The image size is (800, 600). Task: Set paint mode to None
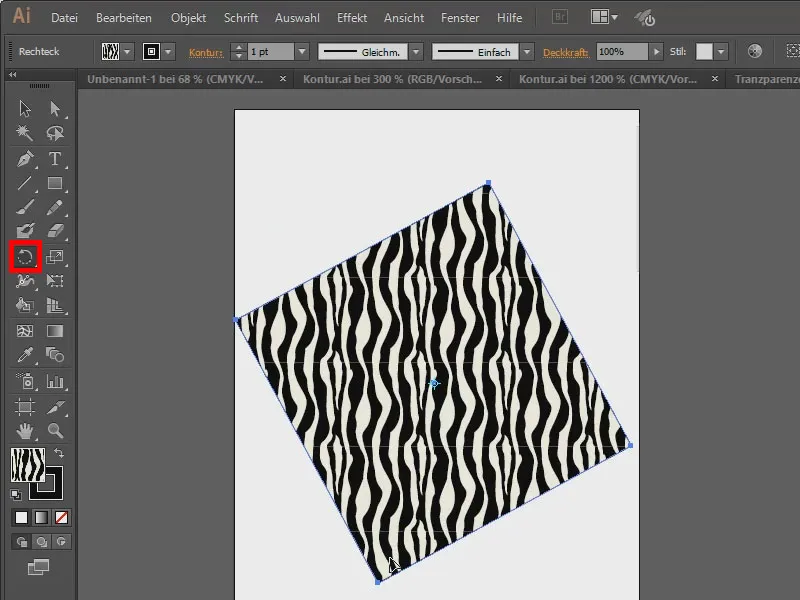pyautogui.click(x=61, y=517)
